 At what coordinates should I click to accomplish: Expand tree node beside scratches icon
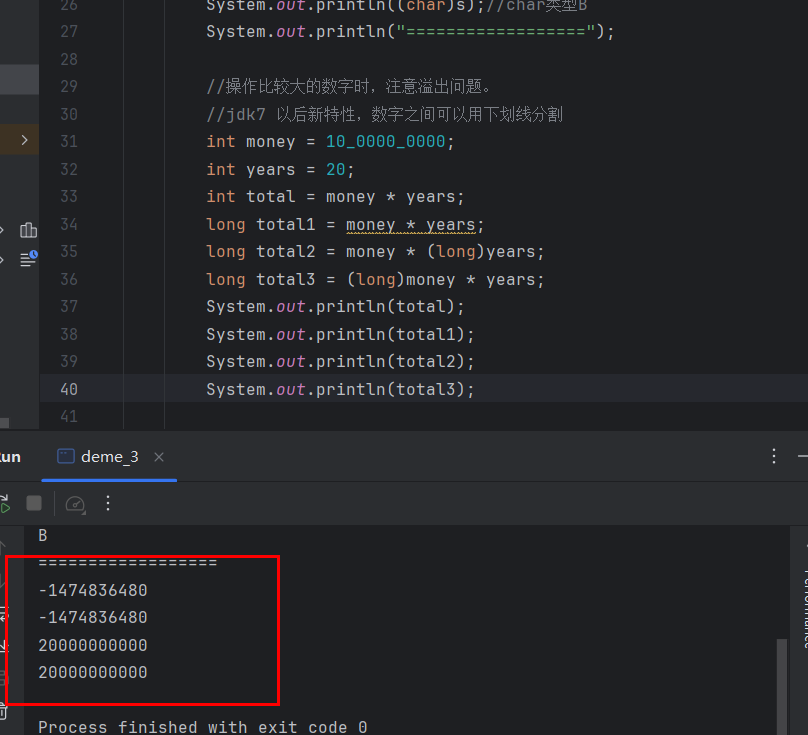click(x=3, y=259)
